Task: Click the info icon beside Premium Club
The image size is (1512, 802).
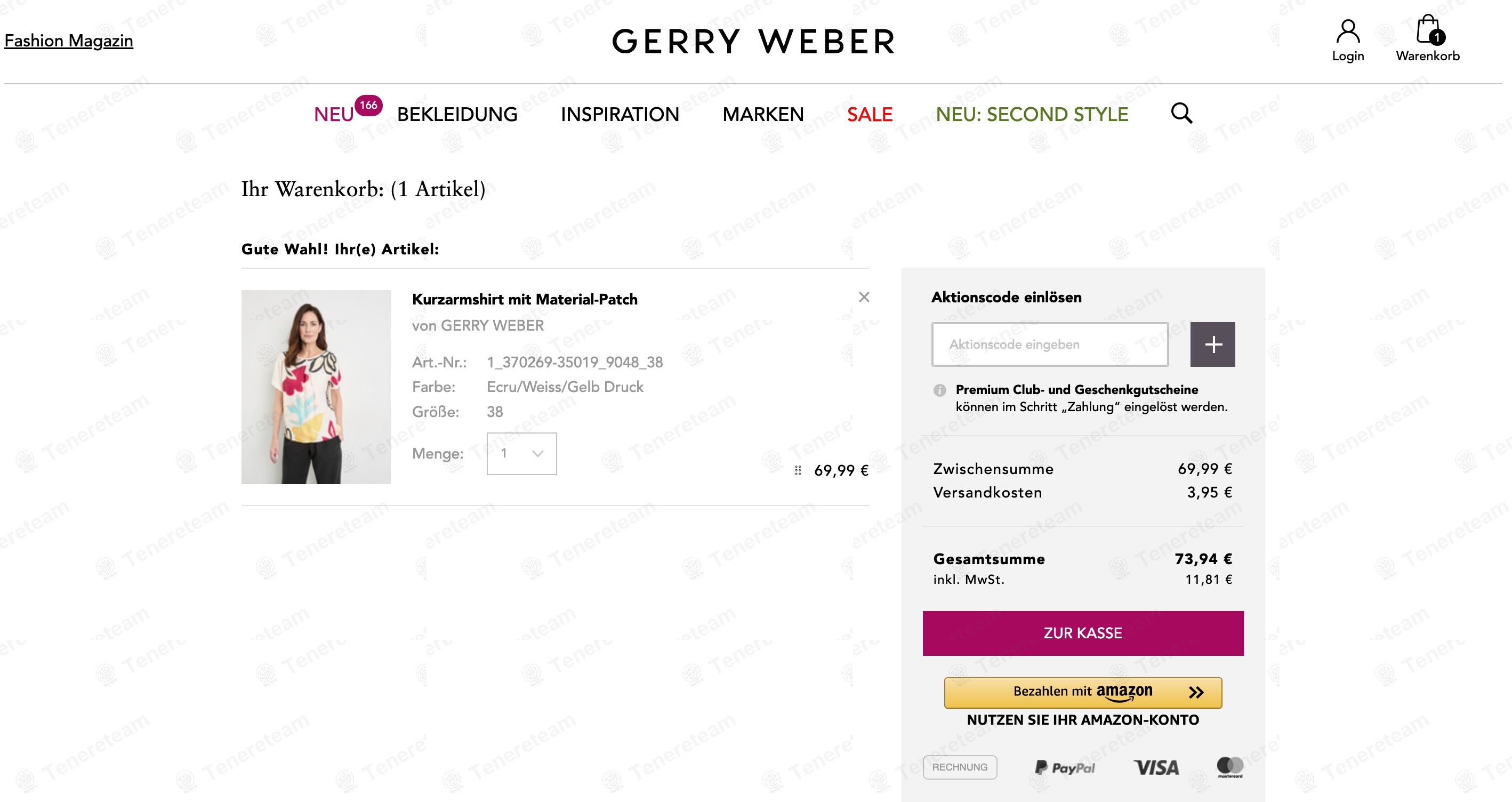Action: [x=939, y=390]
